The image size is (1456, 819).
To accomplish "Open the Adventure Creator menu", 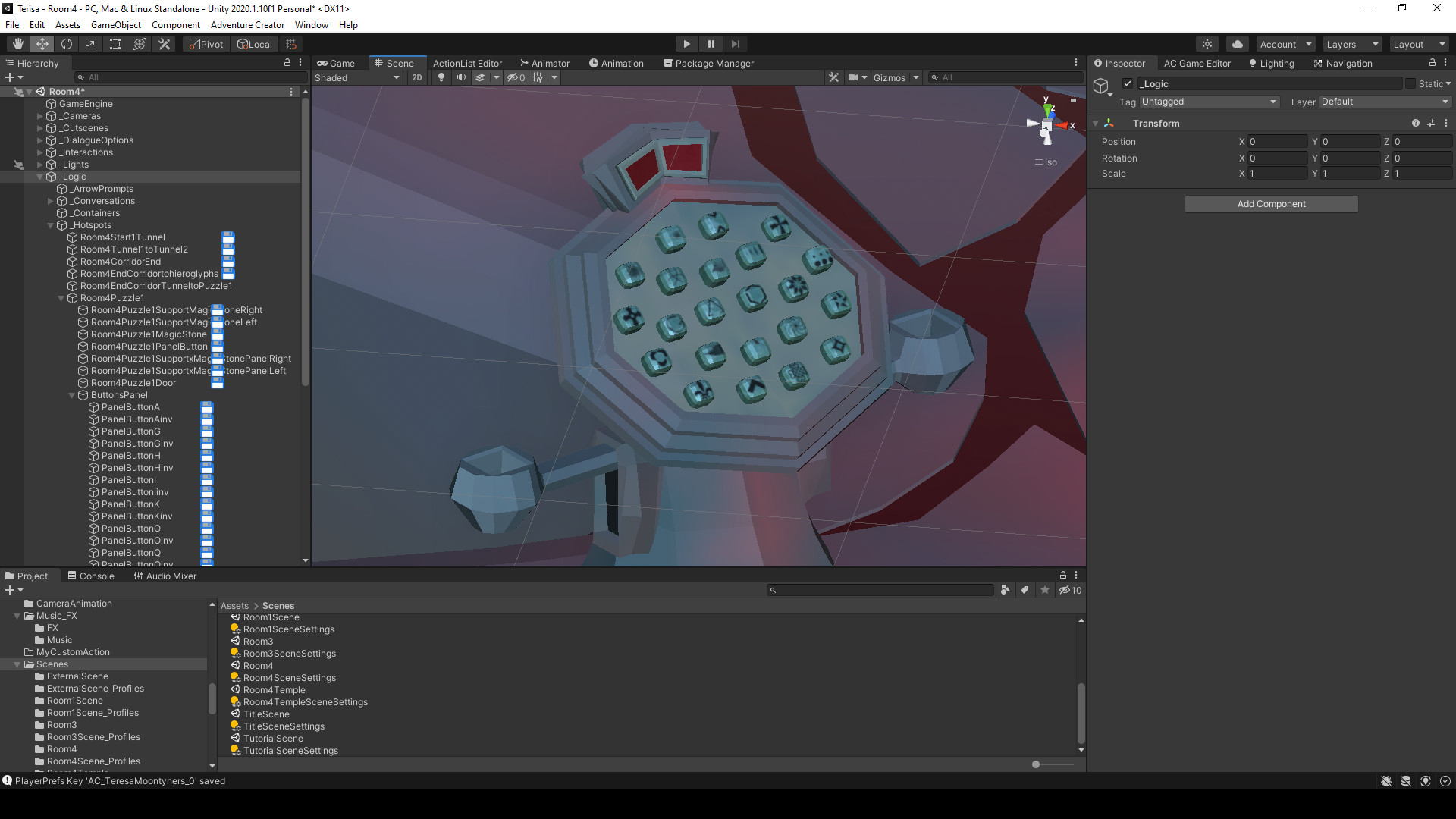I will tap(247, 25).
